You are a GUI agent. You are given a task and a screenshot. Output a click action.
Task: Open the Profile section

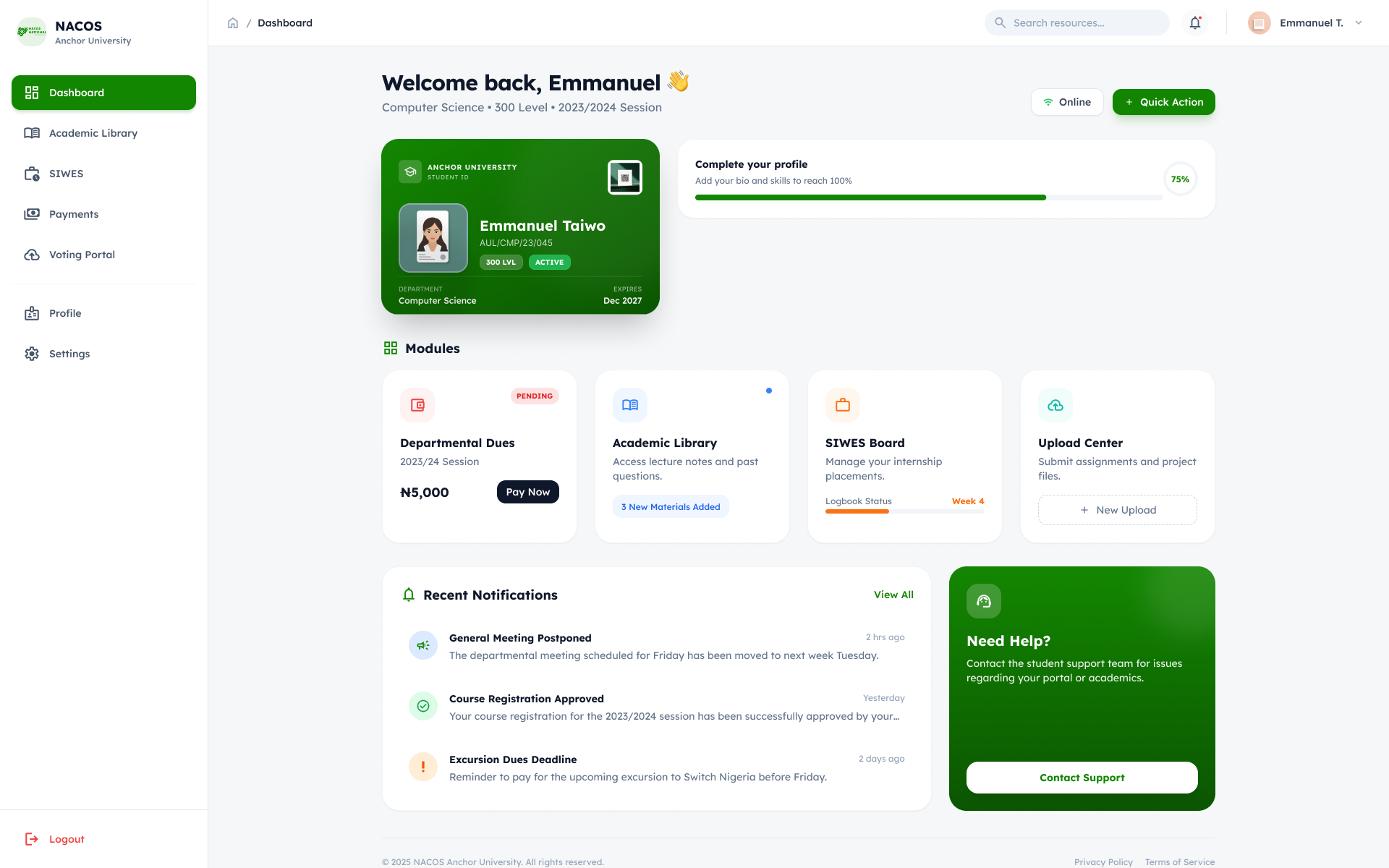[66, 313]
